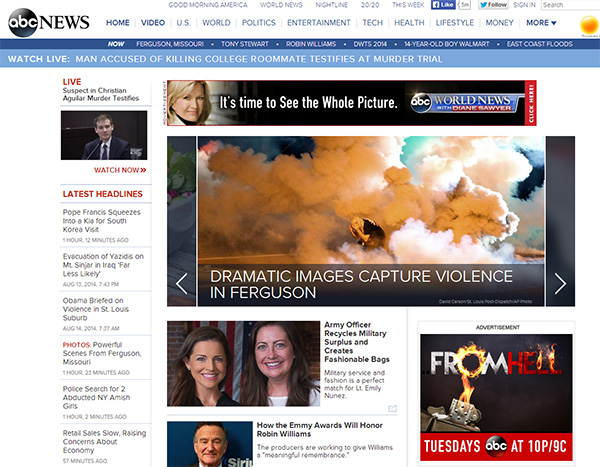Open the Robin Williams Emmy story thumbnail
Image resolution: width=600 pixels, height=467 pixels.
[209, 444]
